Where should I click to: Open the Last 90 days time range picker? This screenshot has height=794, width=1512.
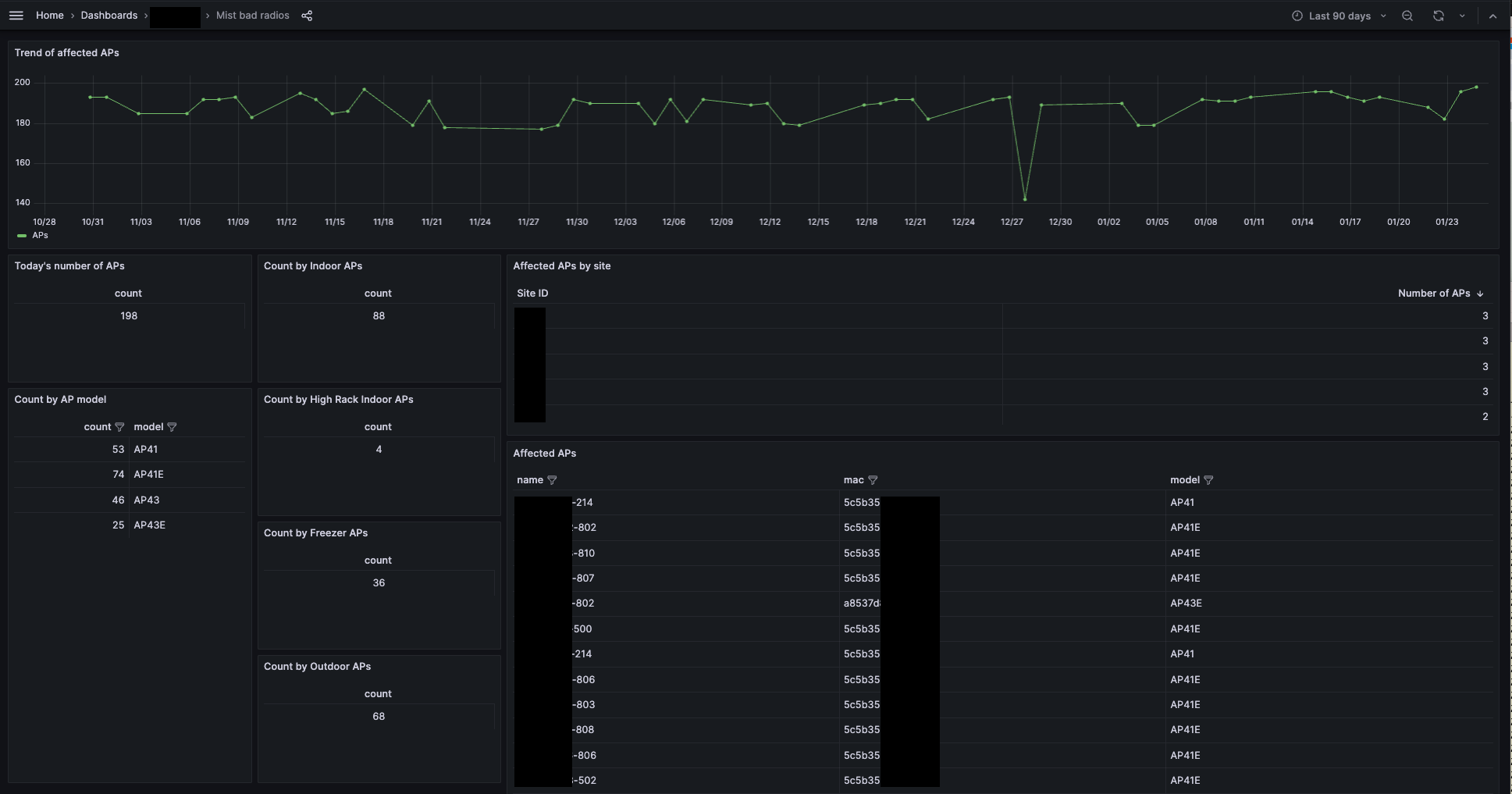(1337, 15)
